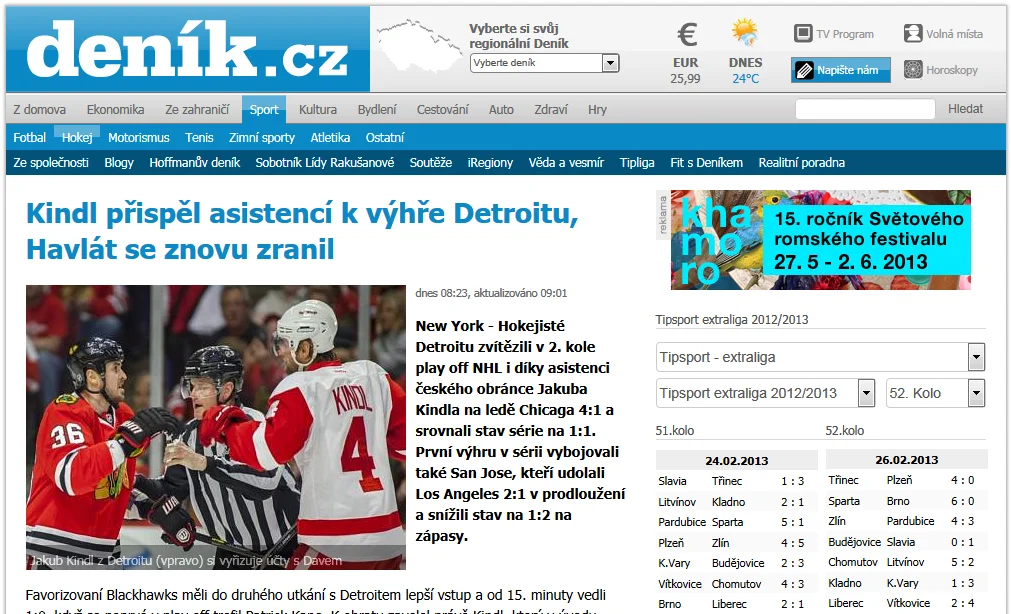The height and width of the screenshot is (614, 1011).
Task: Open Realitní poradna link
Action: tap(801, 162)
